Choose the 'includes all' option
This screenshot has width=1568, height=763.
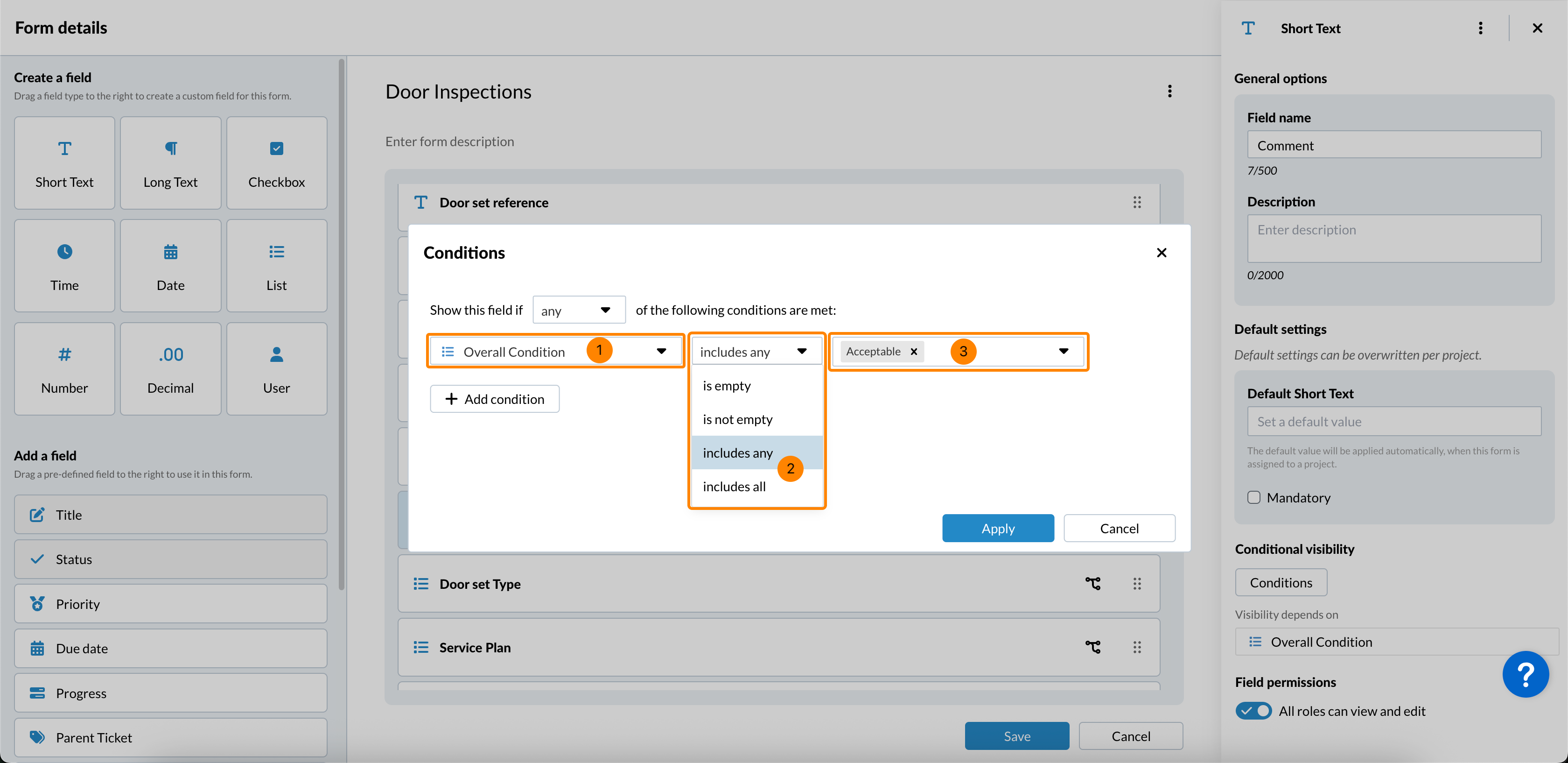point(734,486)
